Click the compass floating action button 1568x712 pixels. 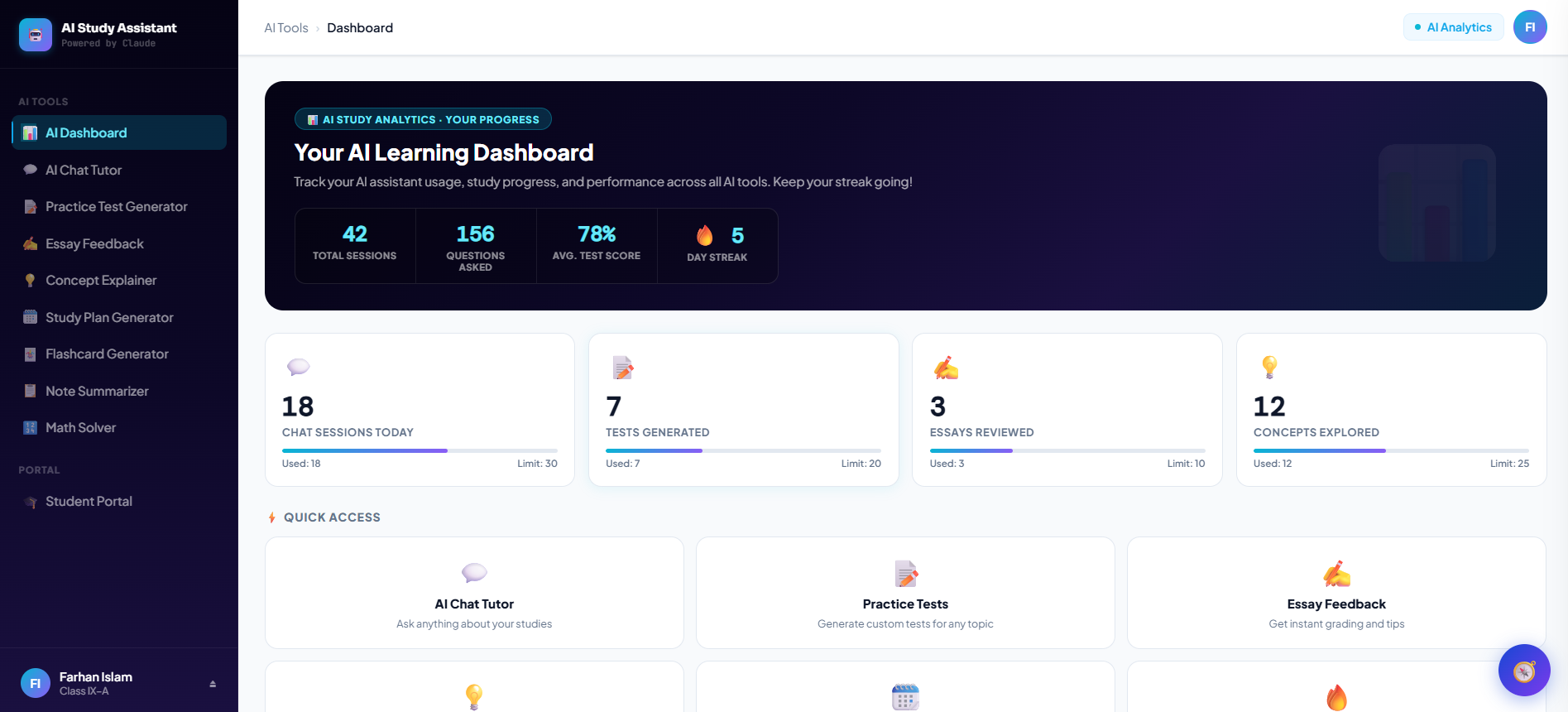coord(1524,671)
